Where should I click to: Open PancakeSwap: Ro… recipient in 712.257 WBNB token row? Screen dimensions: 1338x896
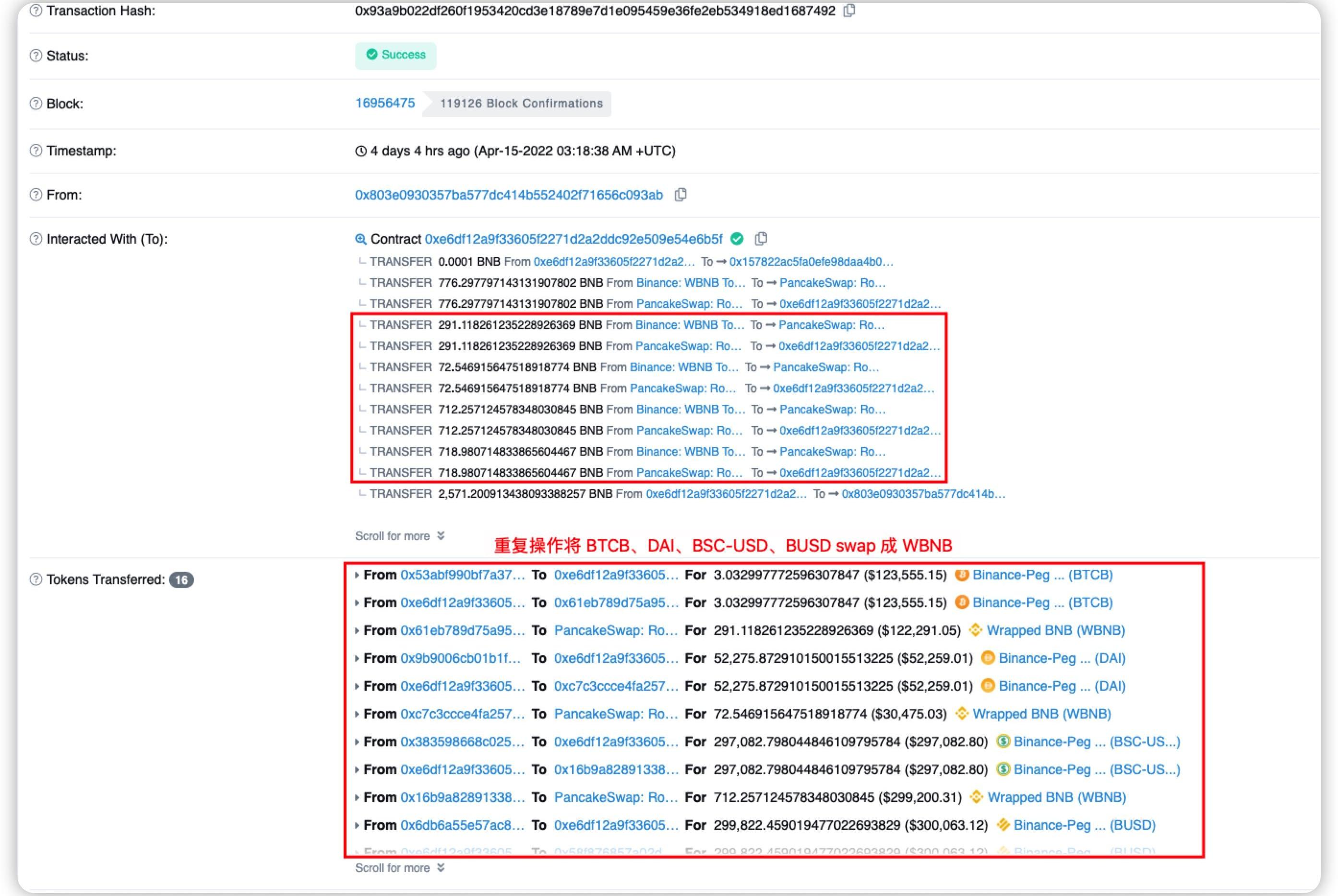point(616,797)
